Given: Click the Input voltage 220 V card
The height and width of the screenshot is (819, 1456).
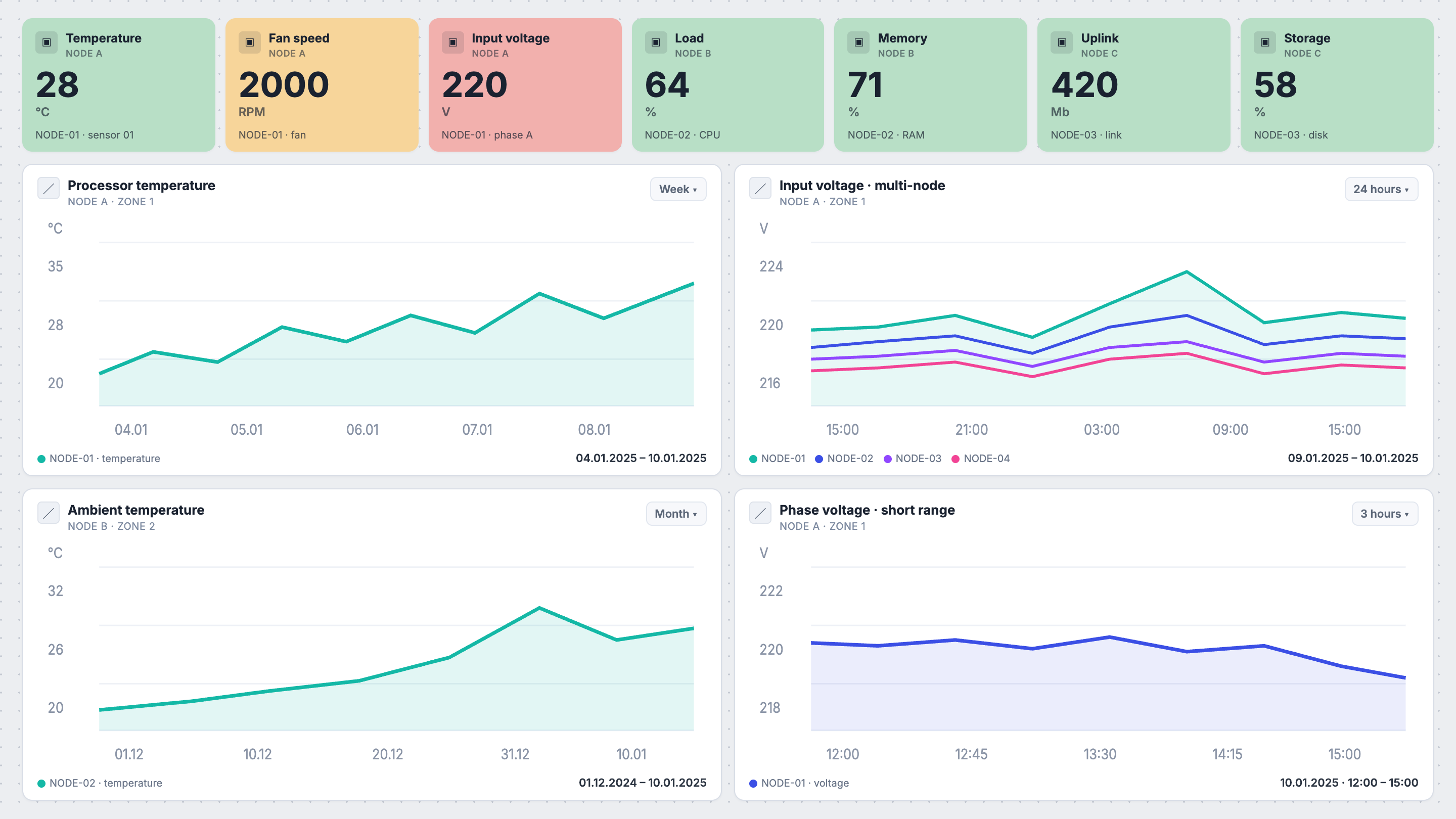Looking at the screenshot, I should pos(525,85).
